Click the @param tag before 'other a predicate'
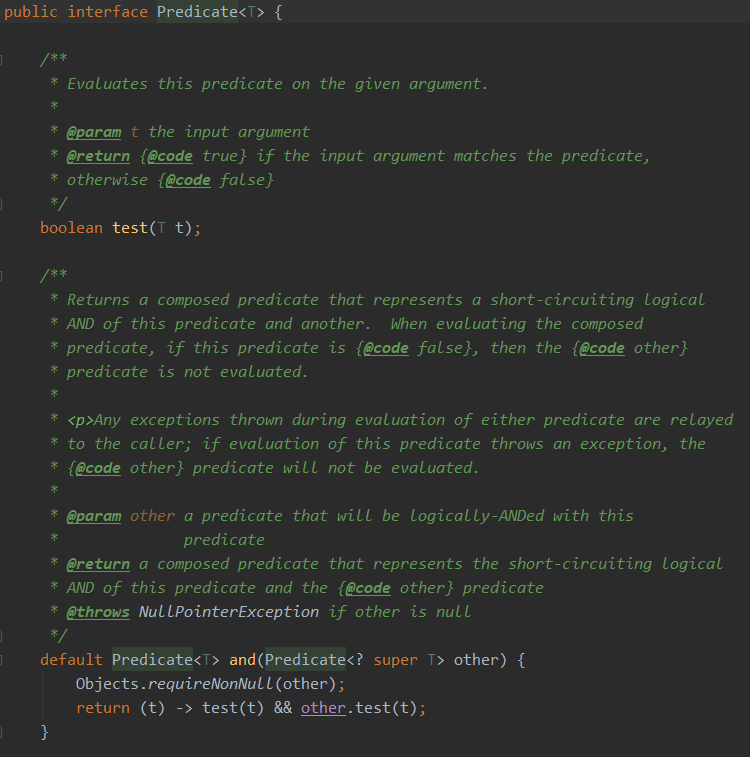This screenshot has height=757, width=750. coord(94,516)
